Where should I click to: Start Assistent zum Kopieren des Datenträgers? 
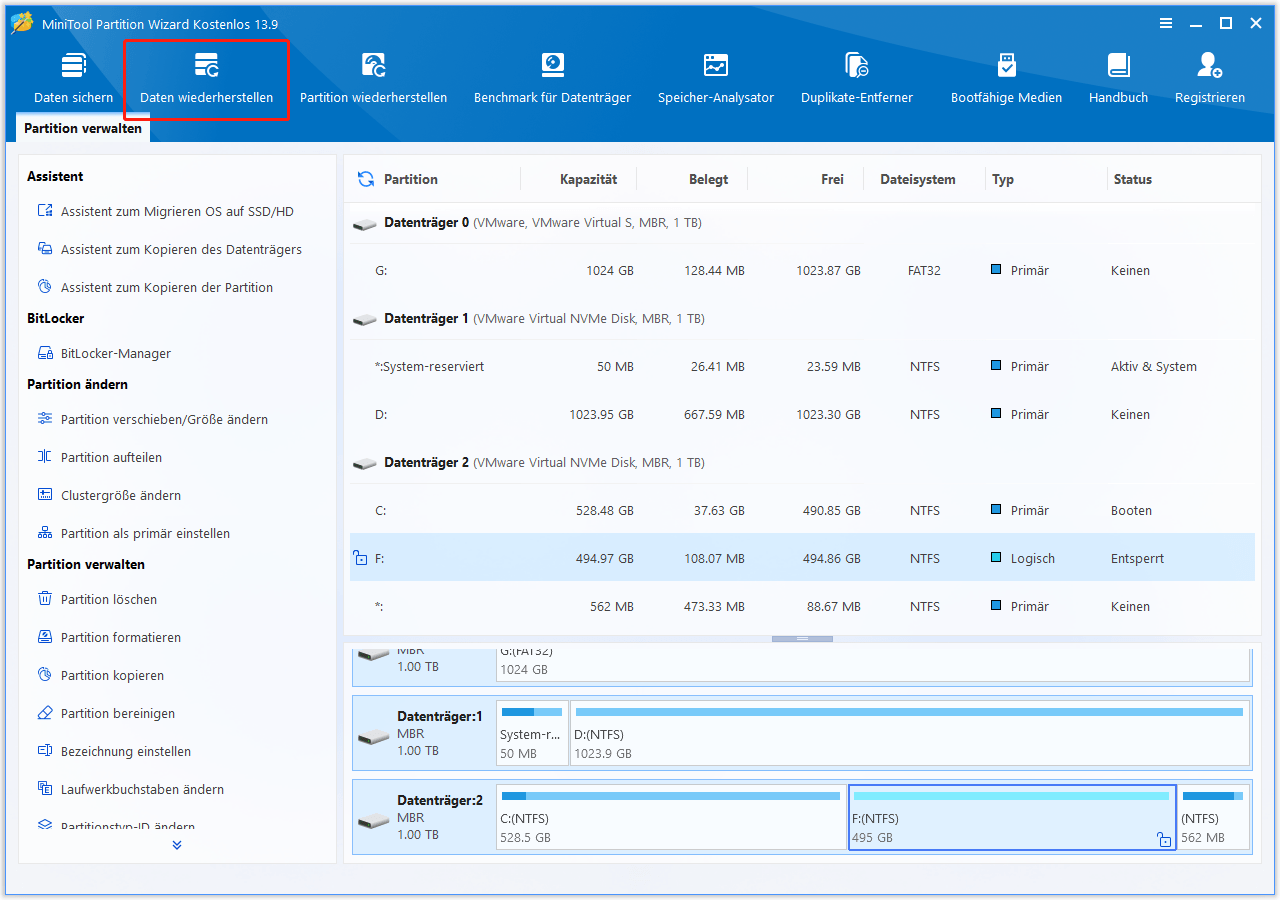(x=170, y=250)
